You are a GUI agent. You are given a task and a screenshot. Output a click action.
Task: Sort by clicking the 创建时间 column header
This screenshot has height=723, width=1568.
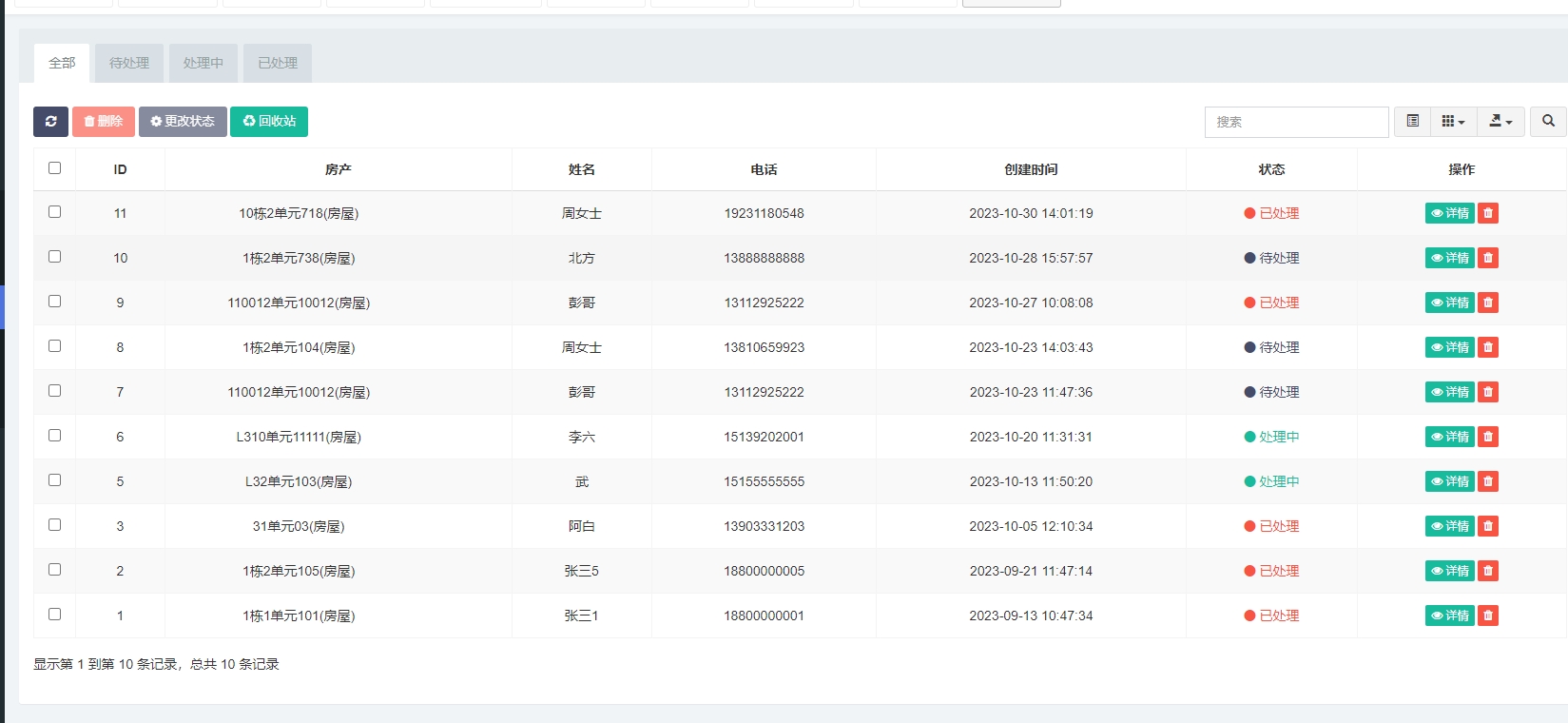(x=1031, y=169)
